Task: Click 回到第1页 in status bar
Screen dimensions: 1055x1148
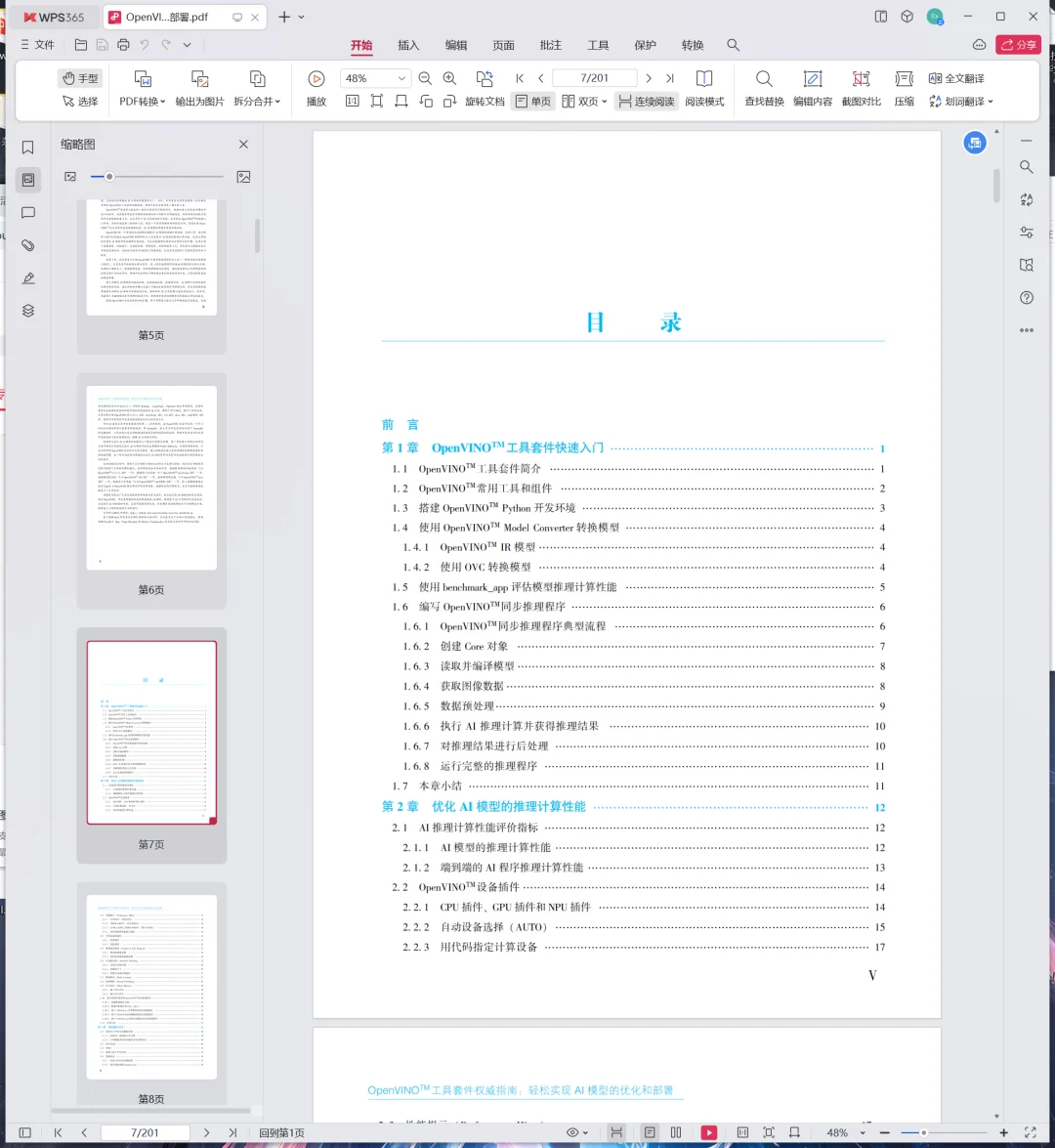Action: [281, 1132]
